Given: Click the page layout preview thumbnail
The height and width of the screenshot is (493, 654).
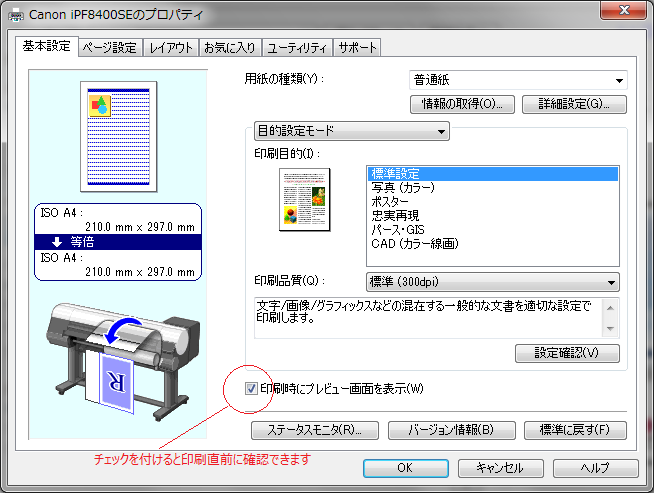Looking at the screenshot, I should (x=118, y=137).
